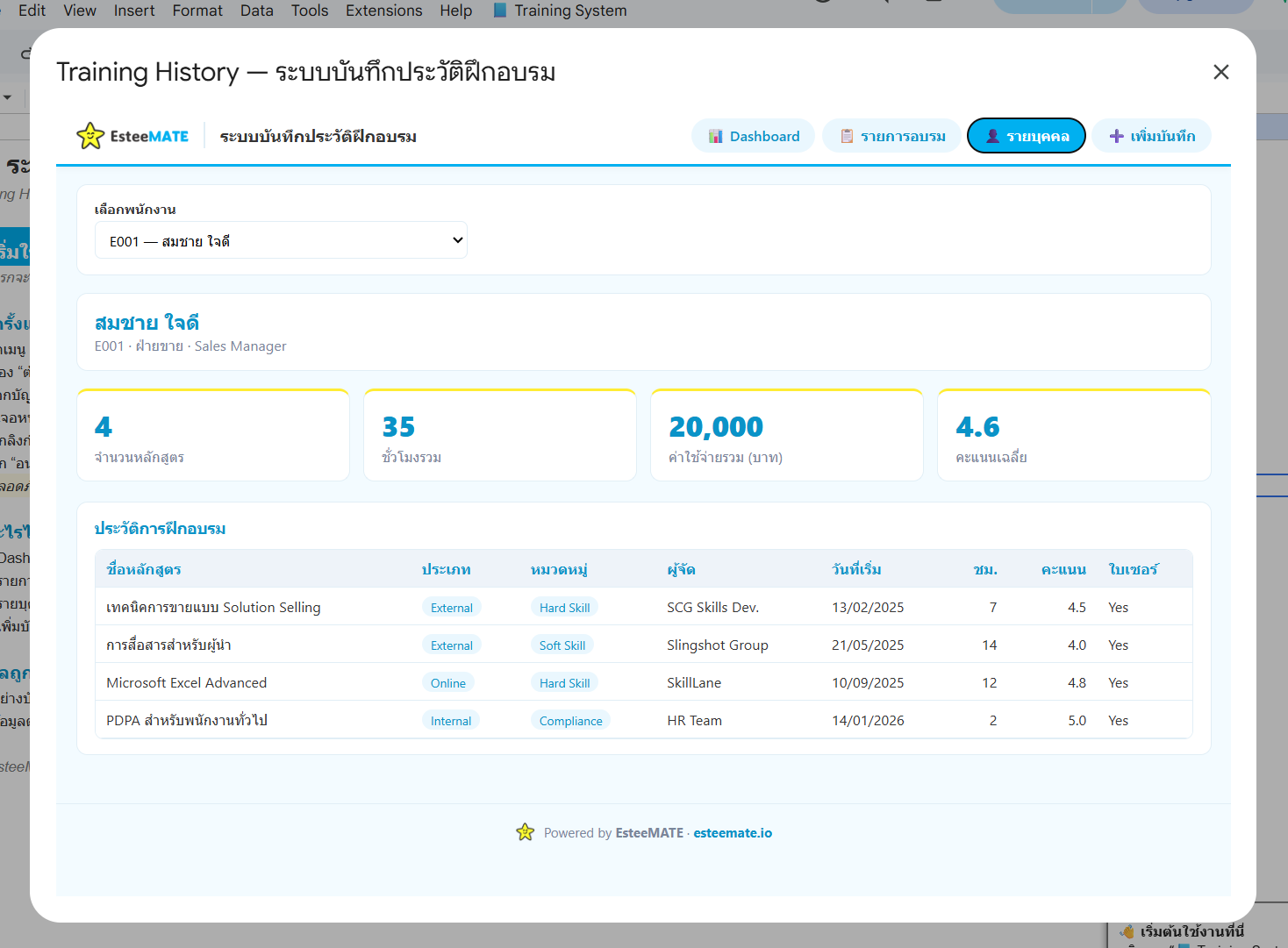Open the รายการอบรม tab
Viewport: 1288px width, 948px height.
[891, 136]
